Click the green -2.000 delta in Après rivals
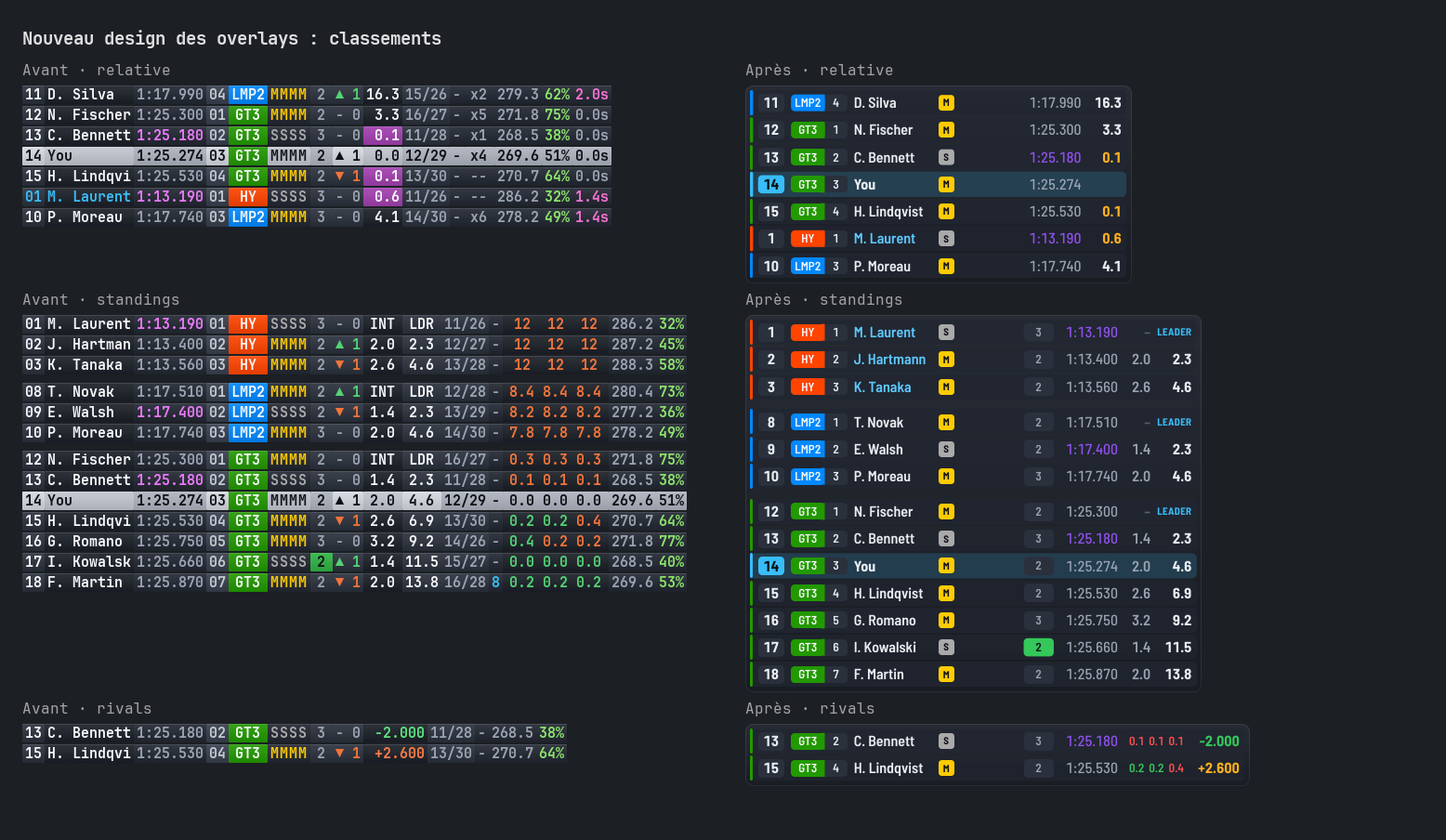Viewport: 1446px width, 840px height. click(x=1219, y=742)
